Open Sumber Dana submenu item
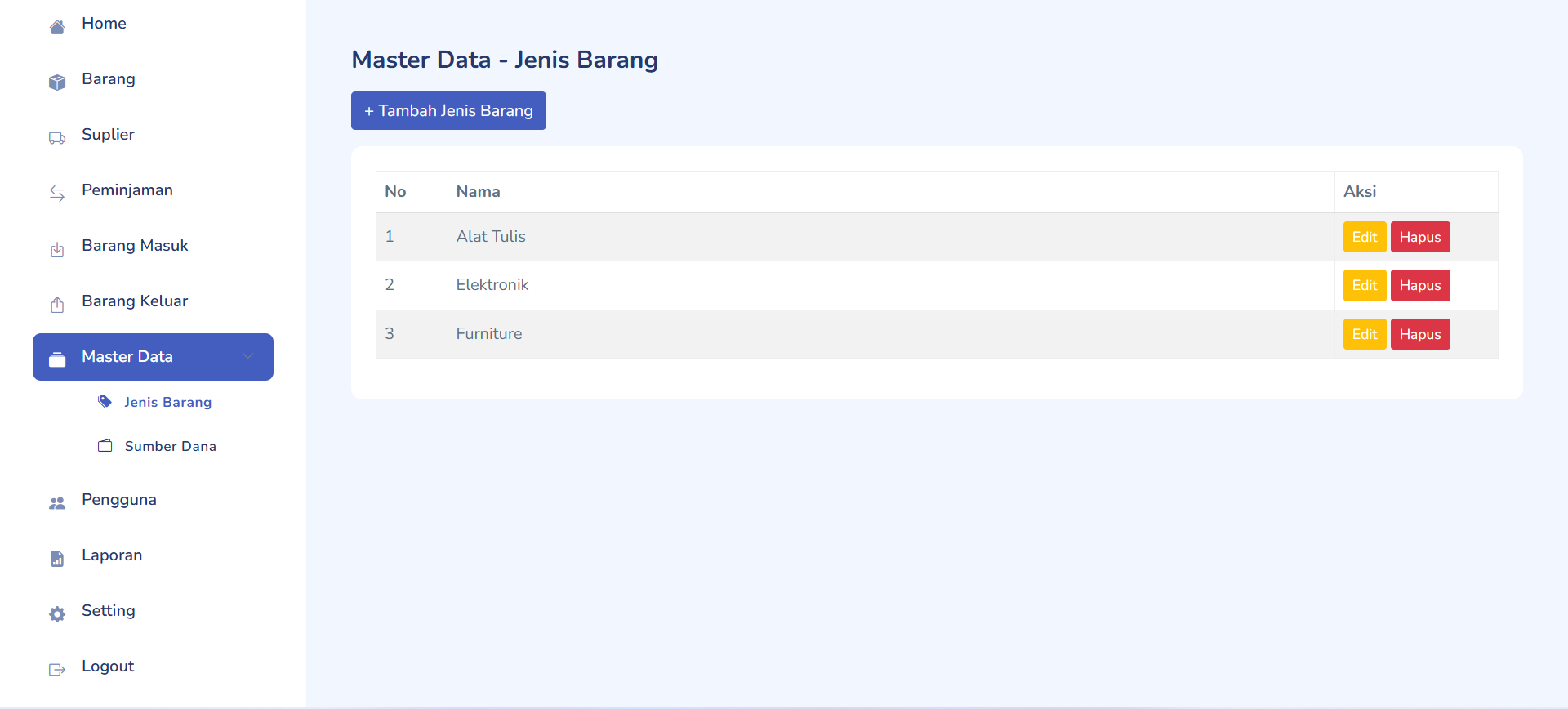Image resolution: width=1568 pixels, height=709 pixels. coord(170,446)
